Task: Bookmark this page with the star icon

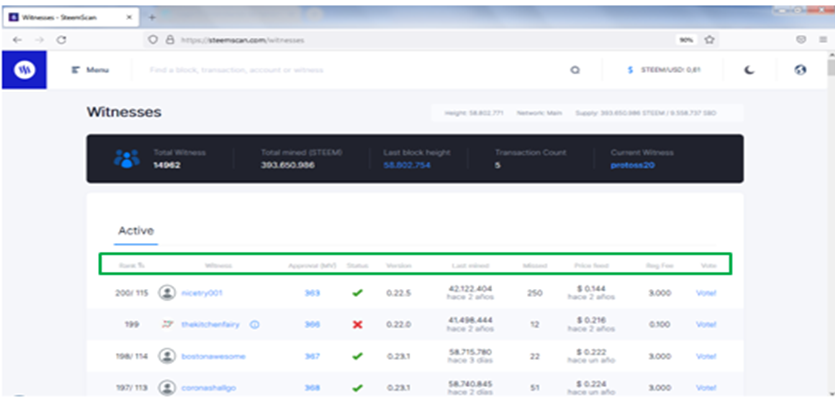Action: pos(709,39)
